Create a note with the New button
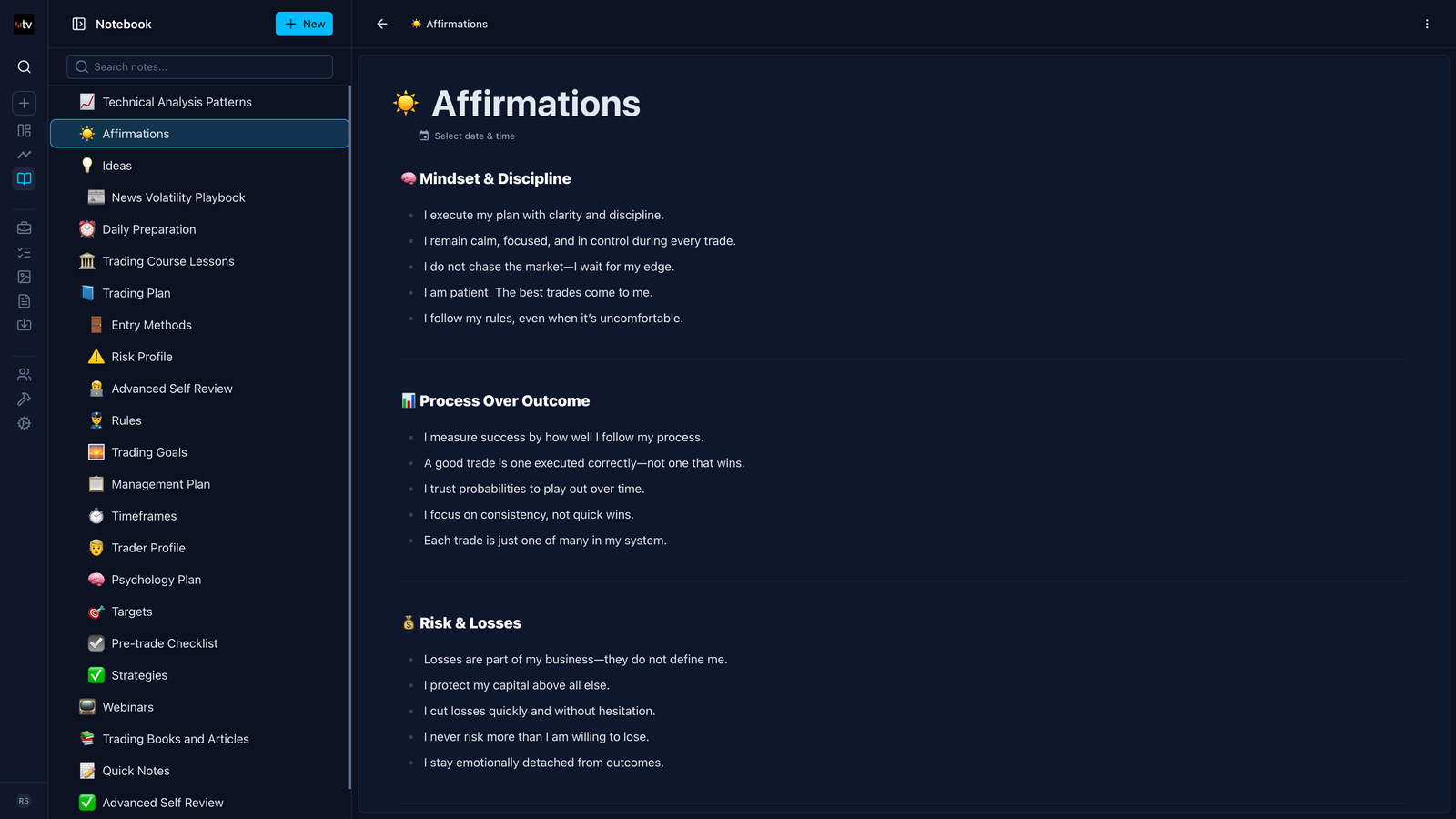This screenshot has height=819, width=1456. (x=304, y=25)
